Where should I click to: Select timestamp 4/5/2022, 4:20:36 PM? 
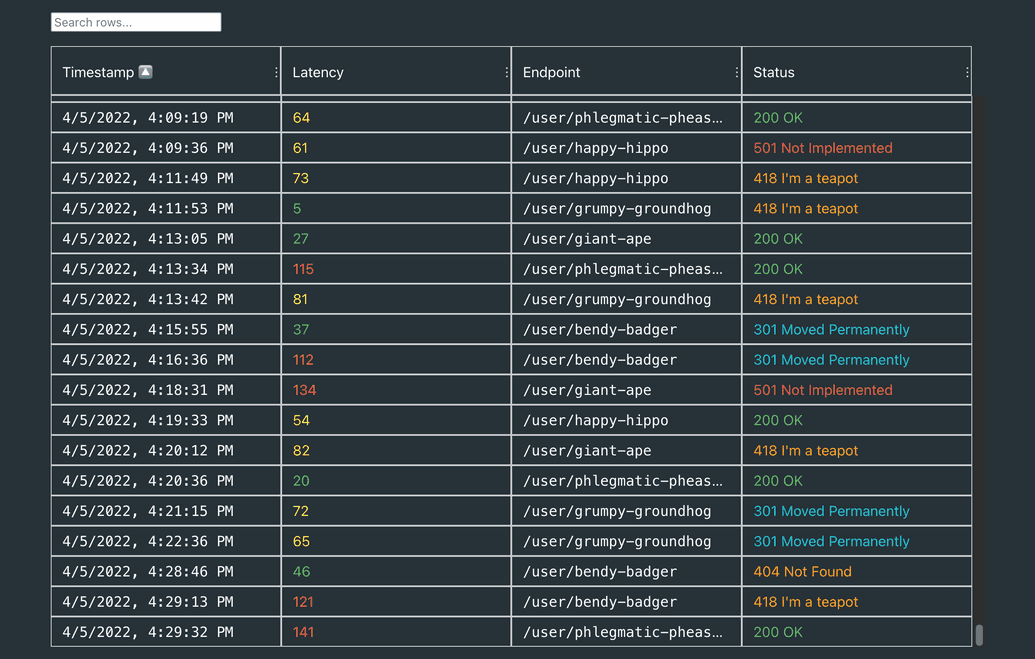148,481
